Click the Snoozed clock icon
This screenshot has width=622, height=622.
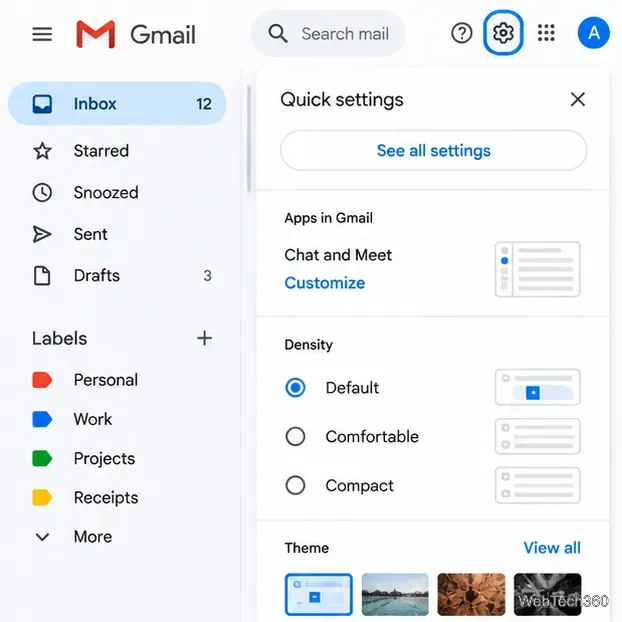(42, 192)
